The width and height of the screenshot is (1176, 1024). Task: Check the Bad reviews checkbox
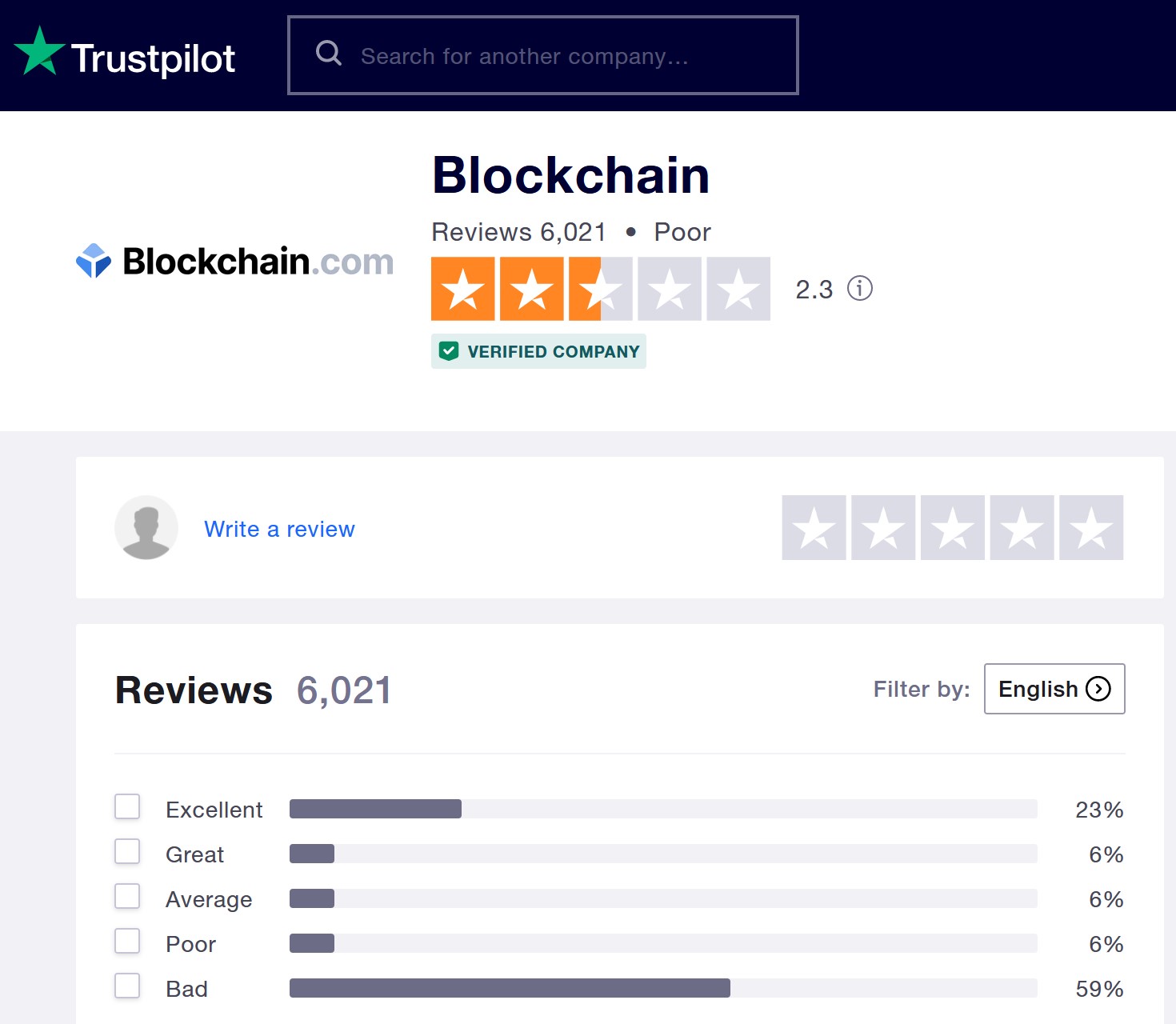(x=127, y=986)
